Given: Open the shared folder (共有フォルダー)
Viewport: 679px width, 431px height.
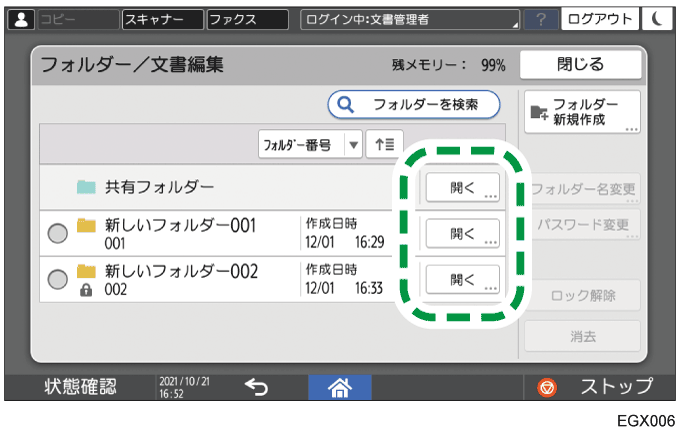Looking at the screenshot, I should [462, 188].
